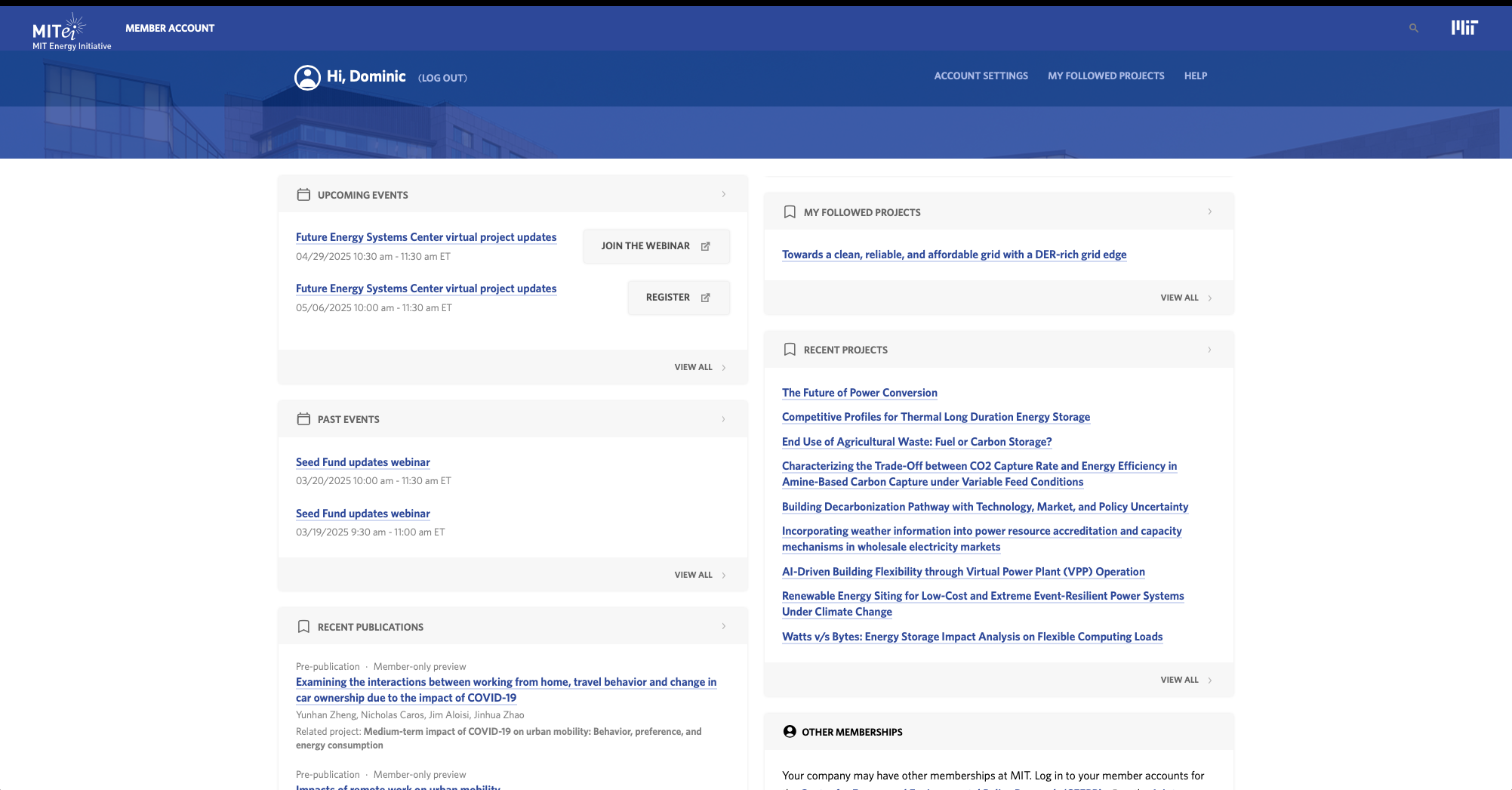Click the bookmark icon beside Recent Projects

click(790, 350)
